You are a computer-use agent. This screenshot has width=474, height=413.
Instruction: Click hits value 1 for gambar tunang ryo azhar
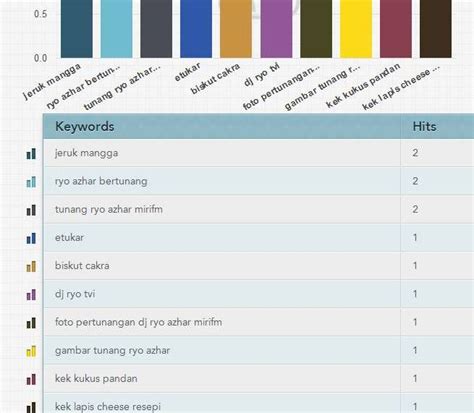[x=415, y=350]
